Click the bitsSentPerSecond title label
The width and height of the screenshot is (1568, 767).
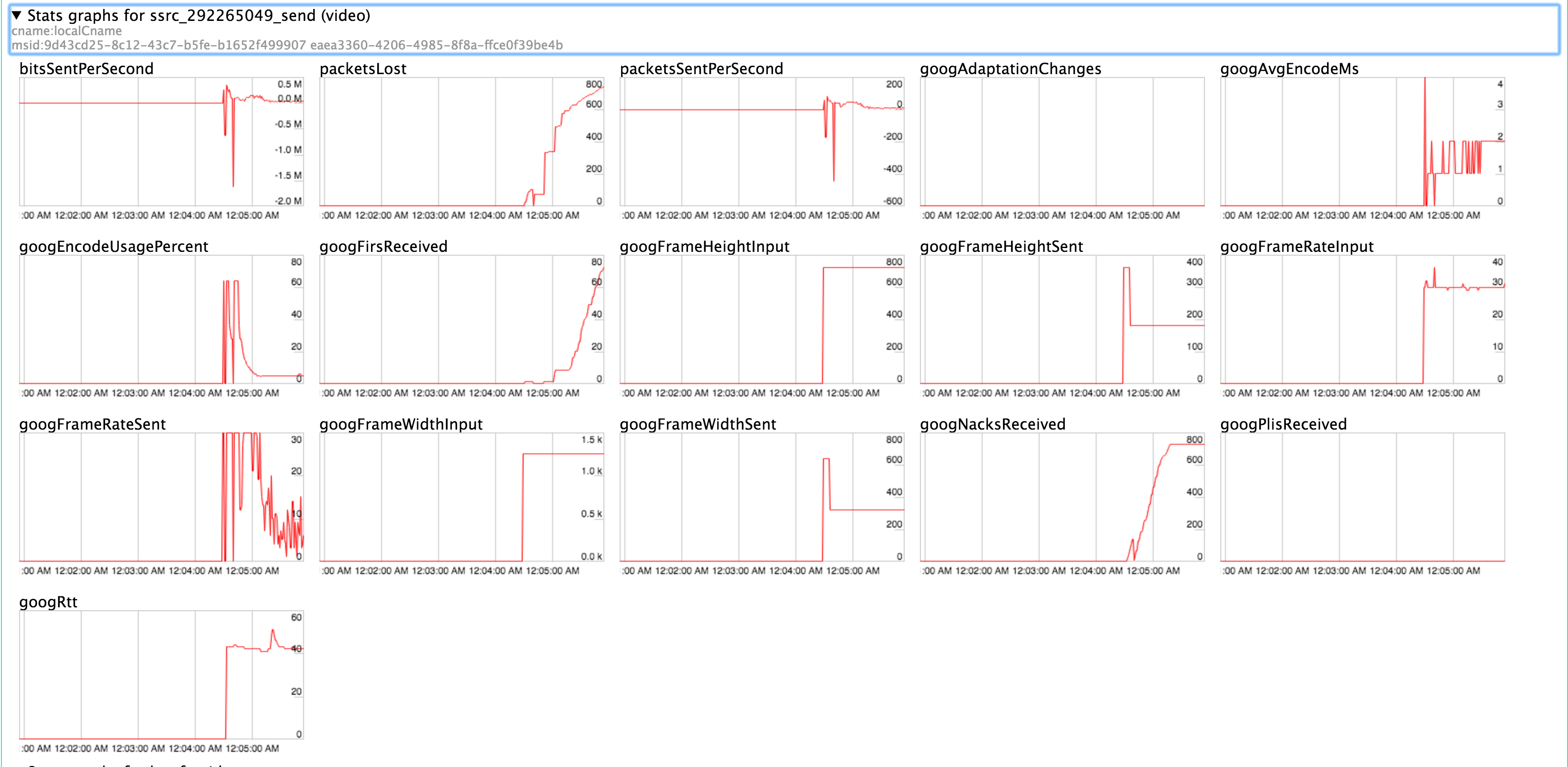pos(86,69)
